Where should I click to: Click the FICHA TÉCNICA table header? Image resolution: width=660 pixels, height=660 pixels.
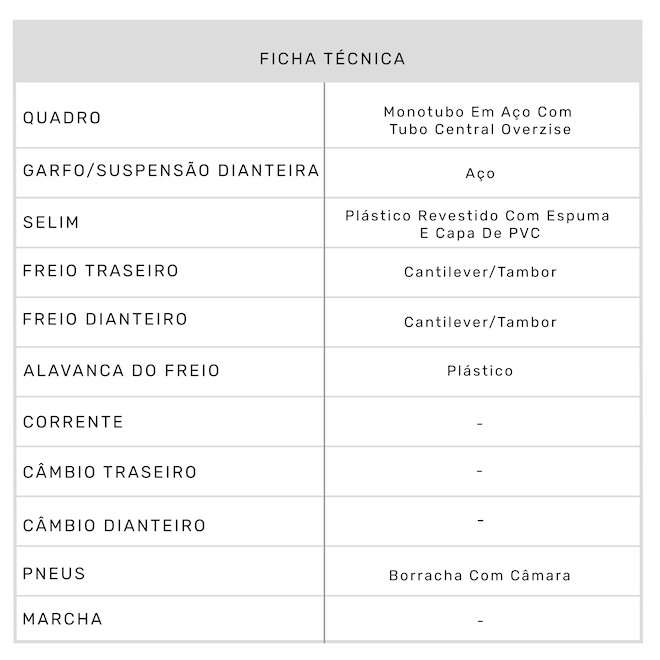pos(332,59)
